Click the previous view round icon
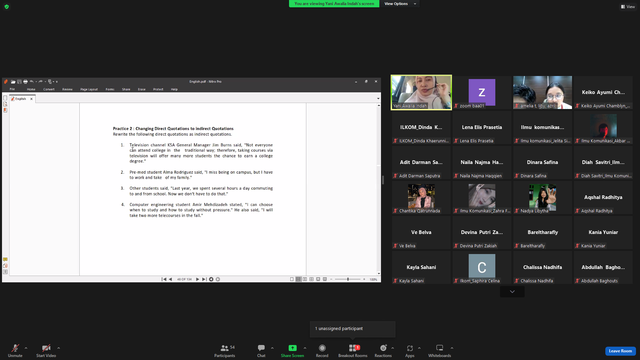This screenshot has height=360, width=640. click(x=211, y=279)
